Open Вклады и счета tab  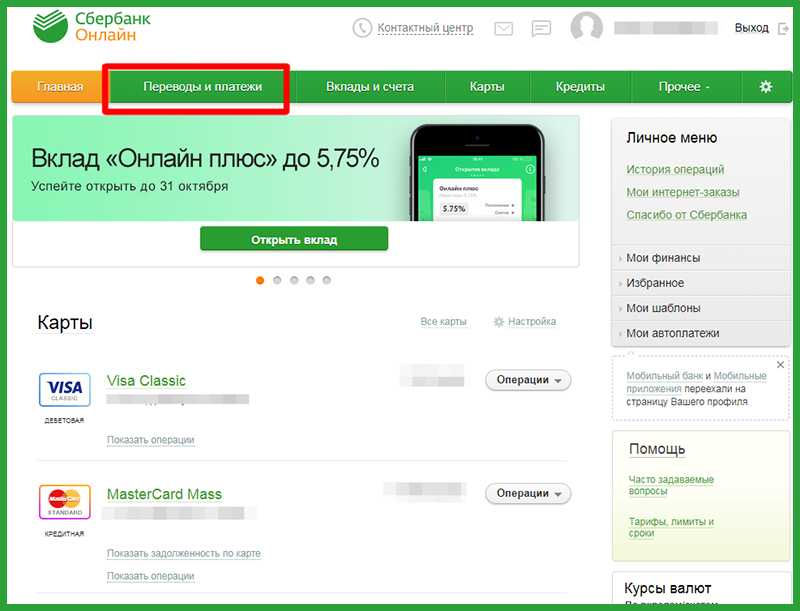click(x=370, y=87)
